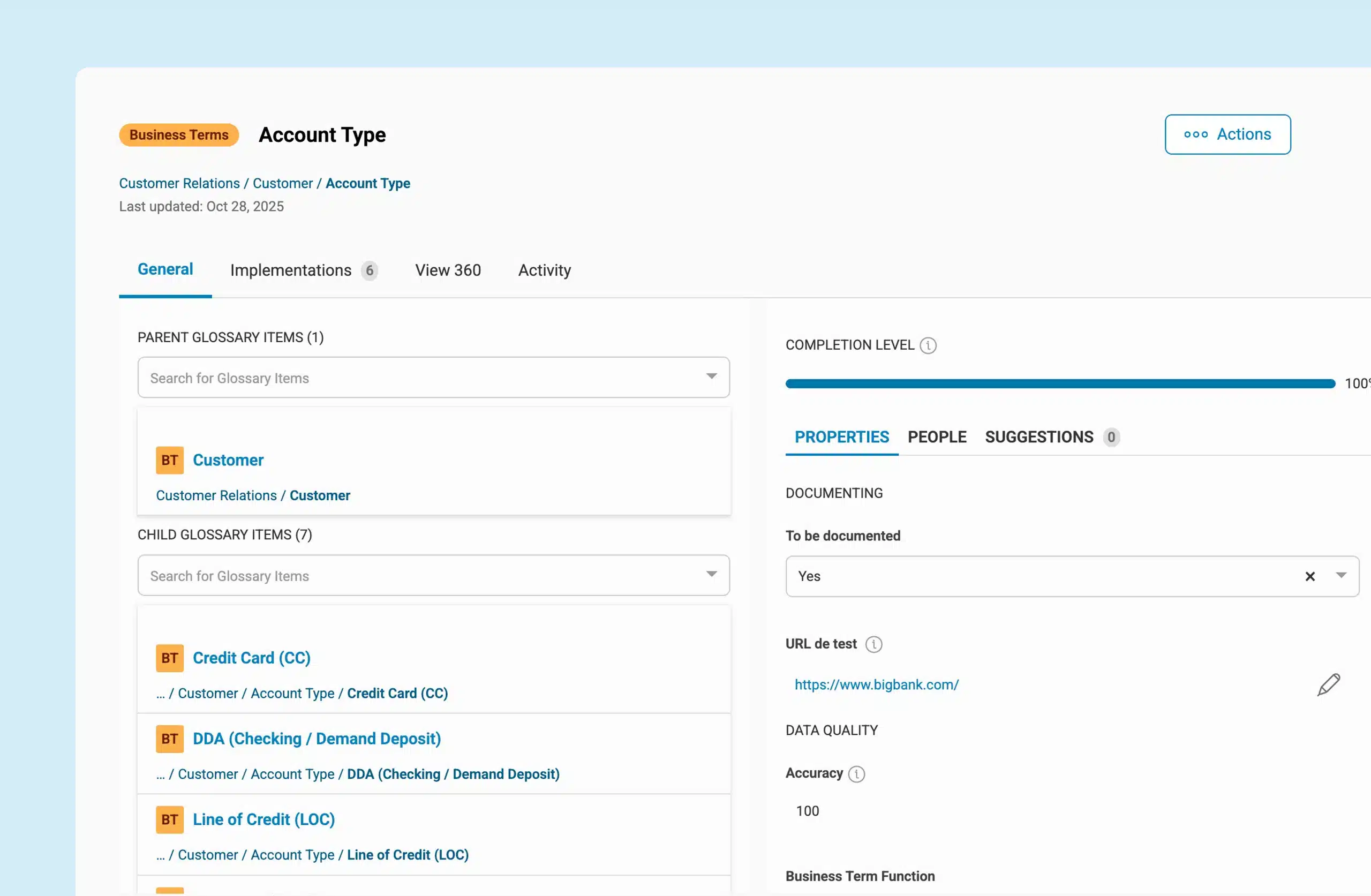Open the bigbank.com URL link
Viewport: 1371px width, 896px height.
point(876,684)
